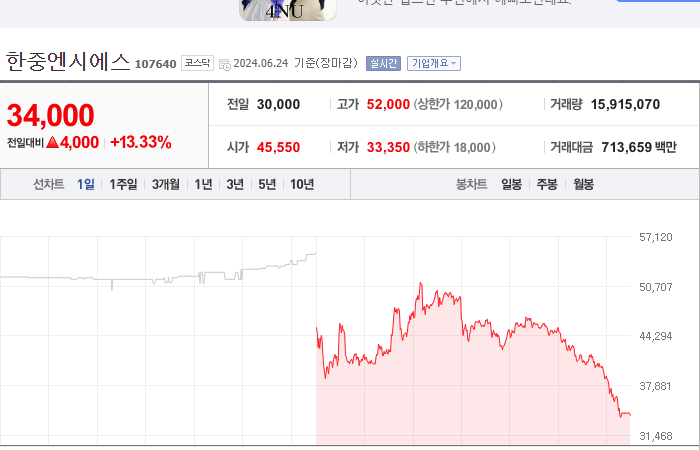This screenshot has width=700, height=450.
Task: Click the 37,881 axis label
Action: [655, 386]
